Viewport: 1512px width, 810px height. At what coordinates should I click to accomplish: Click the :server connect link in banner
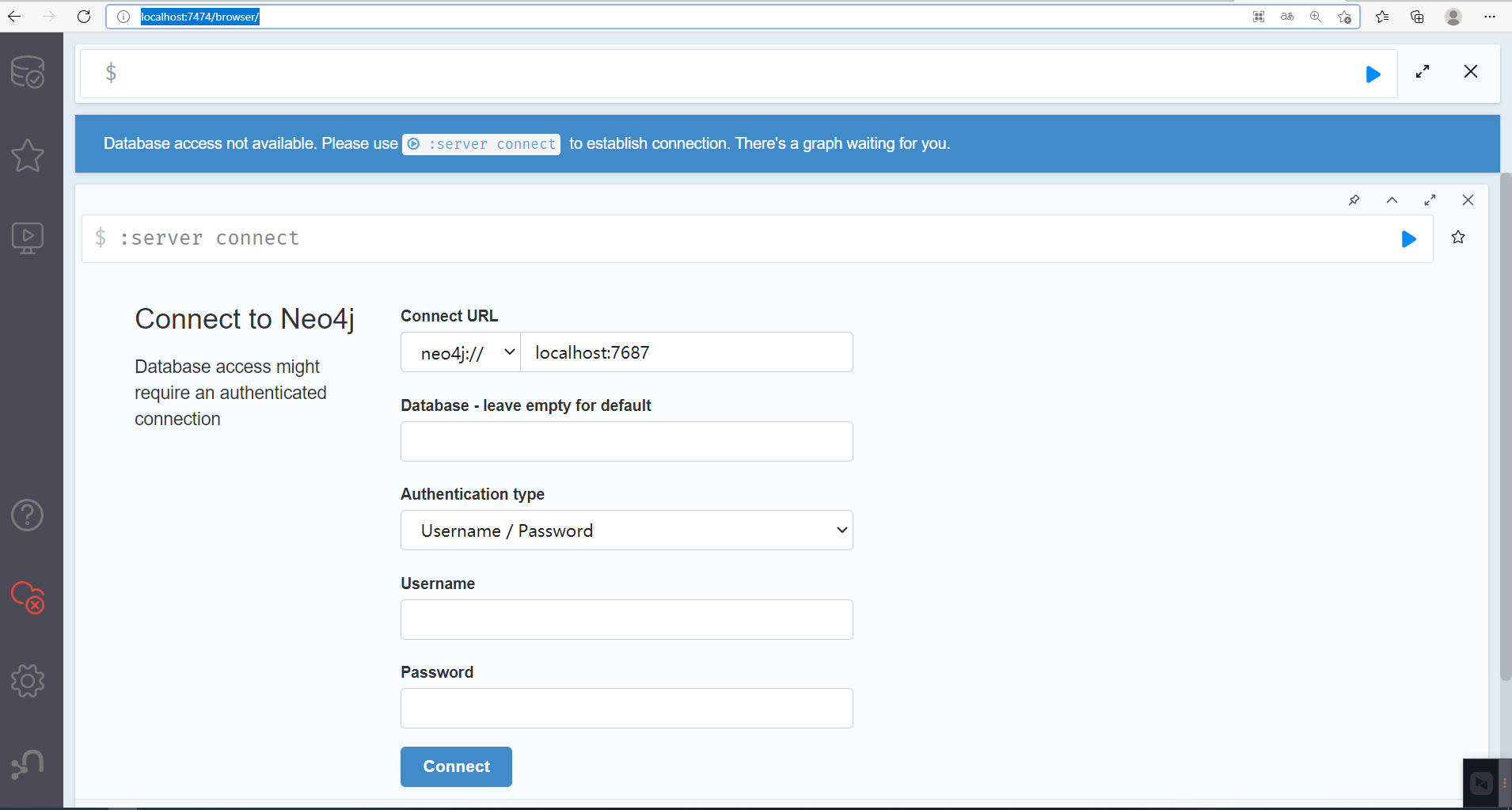click(x=481, y=144)
